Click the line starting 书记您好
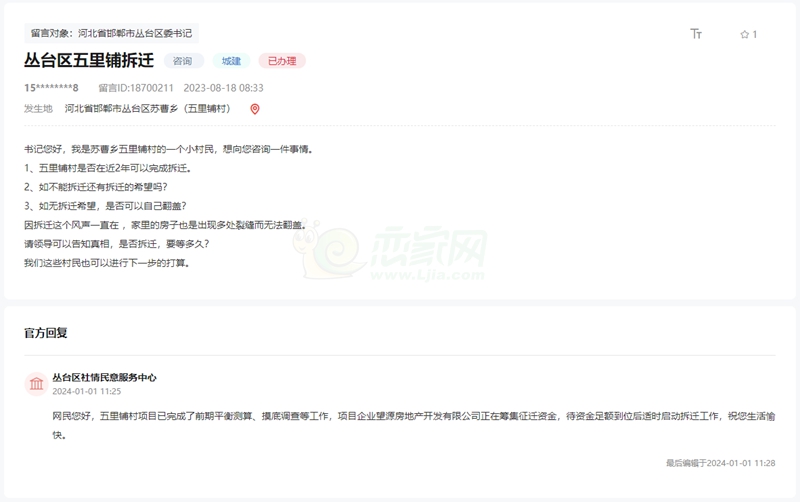 pyautogui.click(x=168, y=149)
